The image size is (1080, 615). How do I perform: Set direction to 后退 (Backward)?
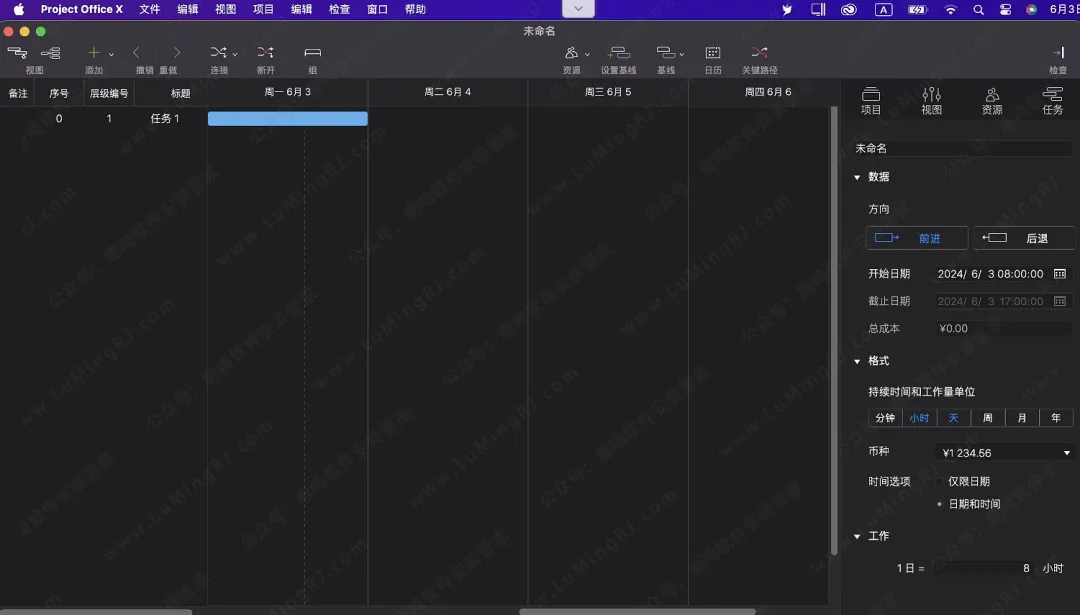tap(1024, 238)
